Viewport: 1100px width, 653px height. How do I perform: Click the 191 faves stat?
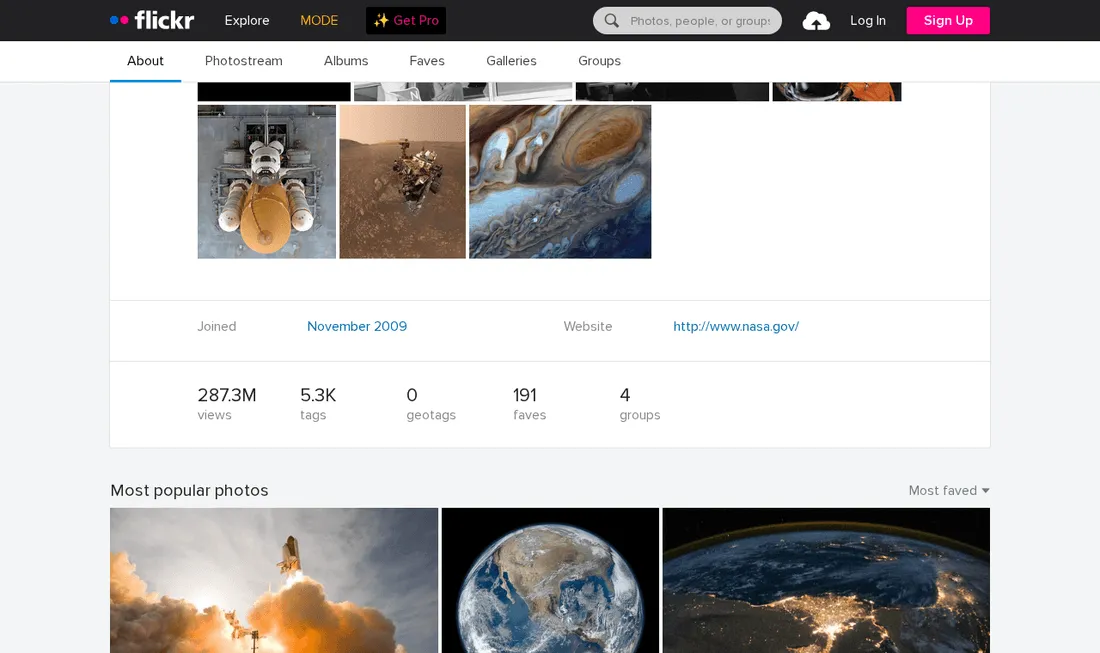[529, 404]
